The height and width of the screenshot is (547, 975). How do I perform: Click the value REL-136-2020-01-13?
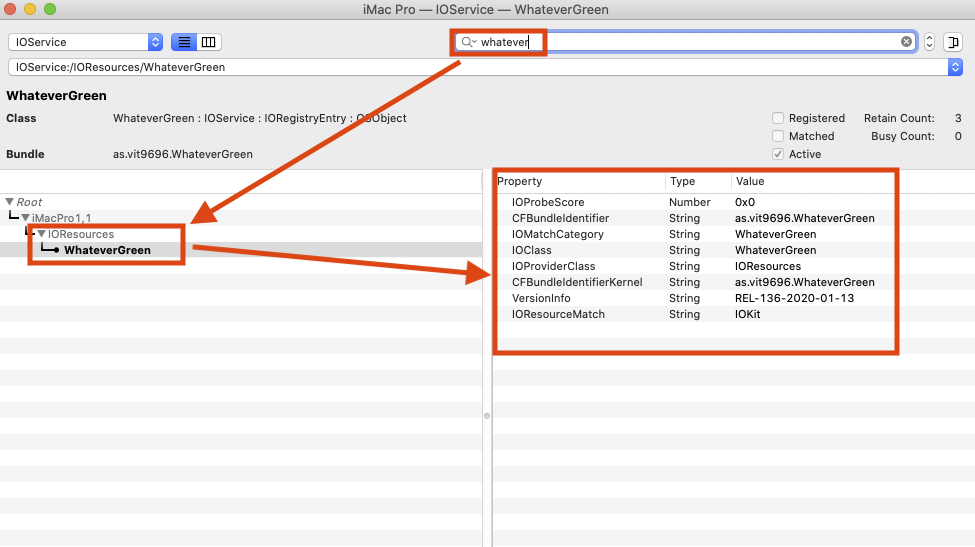[794, 298]
